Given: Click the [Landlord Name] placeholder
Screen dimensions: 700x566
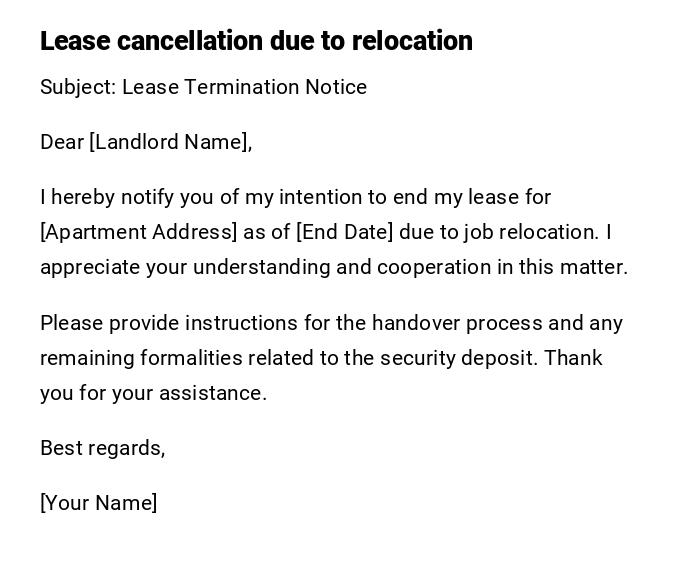Looking at the screenshot, I should [x=168, y=142].
